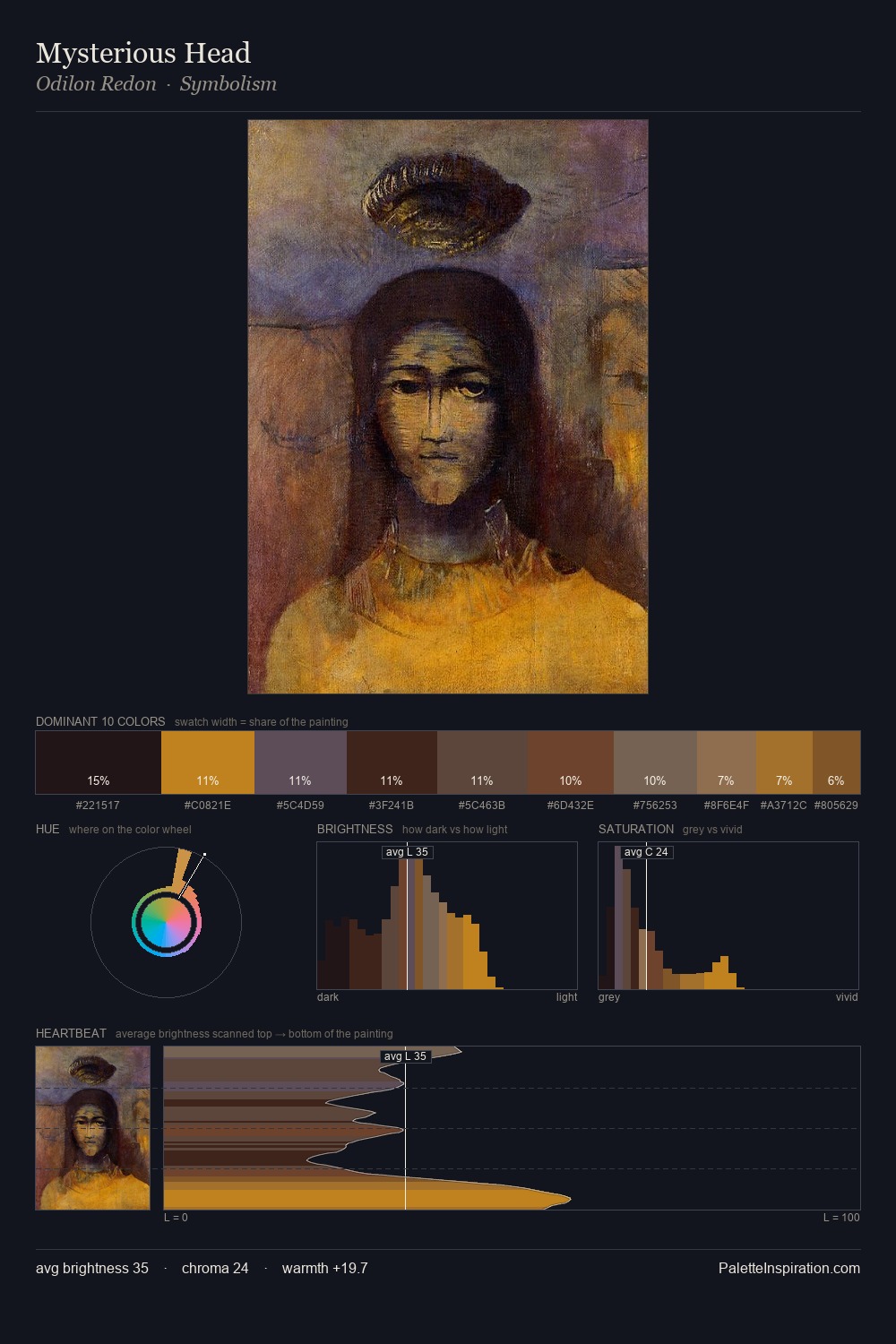Image resolution: width=896 pixels, height=1344 pixels.
Task: Click the avg brightness 35 footer stat
Action: (x=92, y=1268)
